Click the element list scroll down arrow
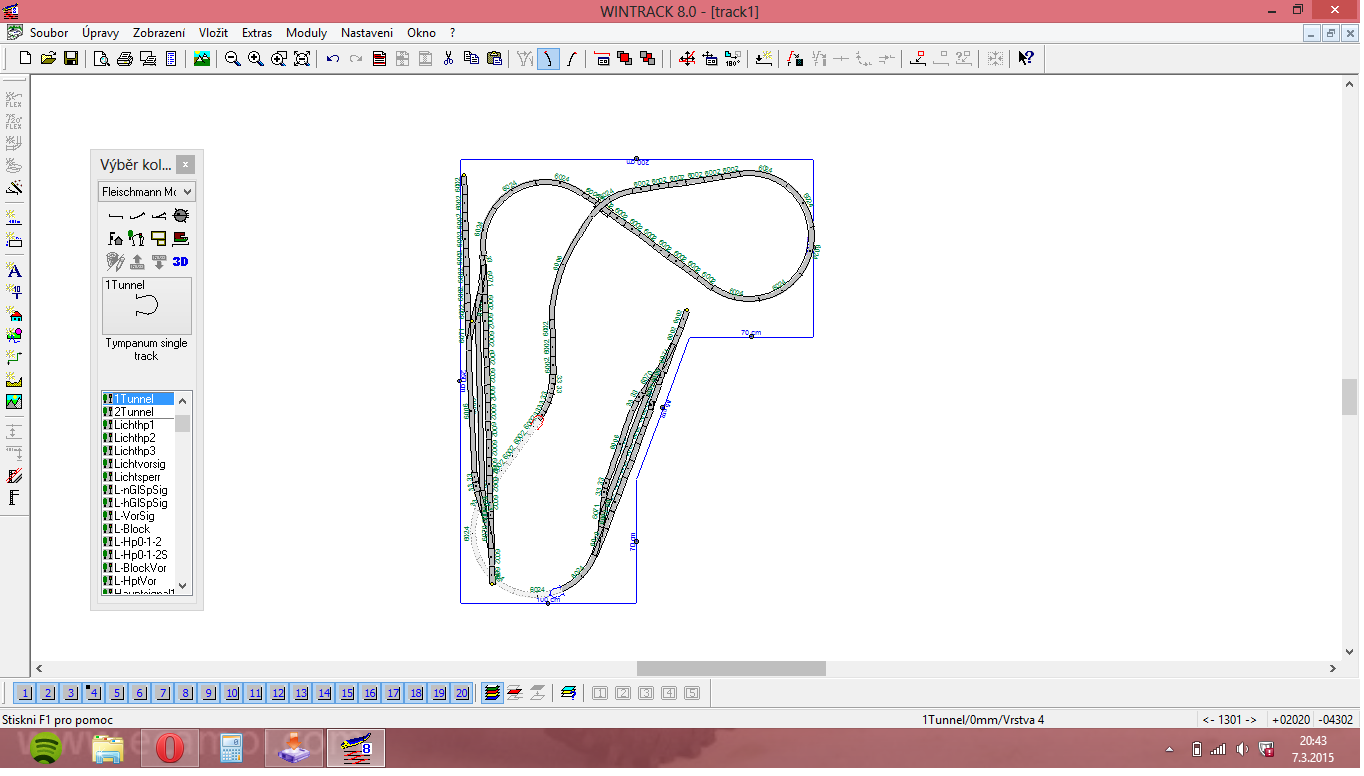The image size is (1364, 776). click(182, 586)
